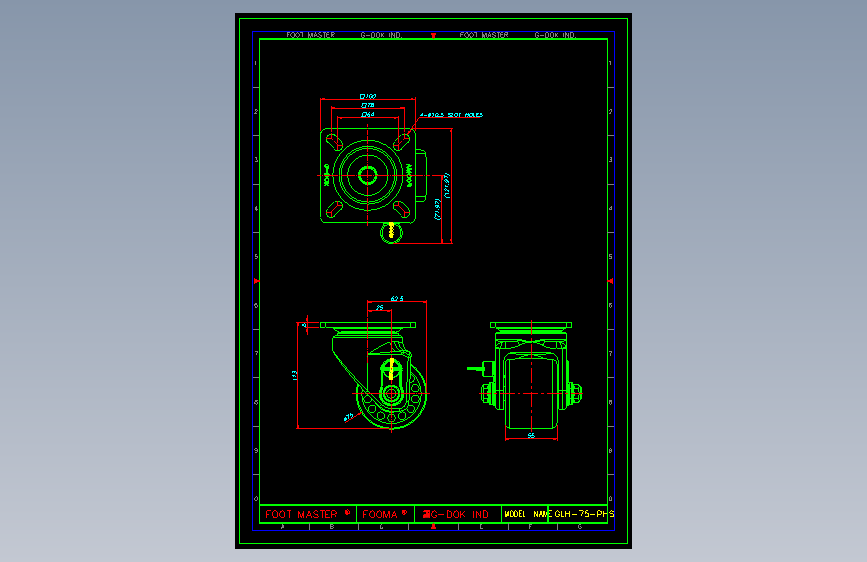Click the yellow brake pin in the top view
Viewport: 867px width, 562px height.
[x=391, y=231]
